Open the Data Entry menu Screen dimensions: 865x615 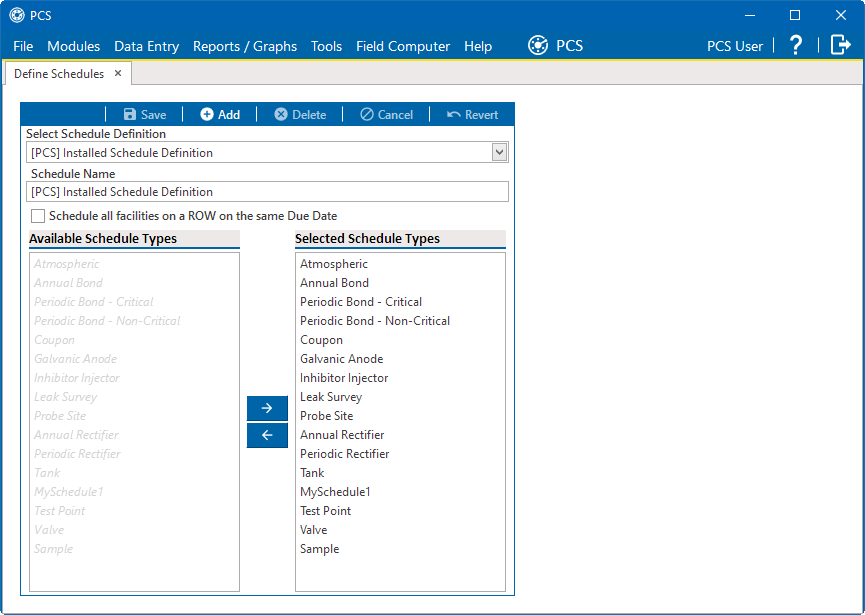coord(147,46)
